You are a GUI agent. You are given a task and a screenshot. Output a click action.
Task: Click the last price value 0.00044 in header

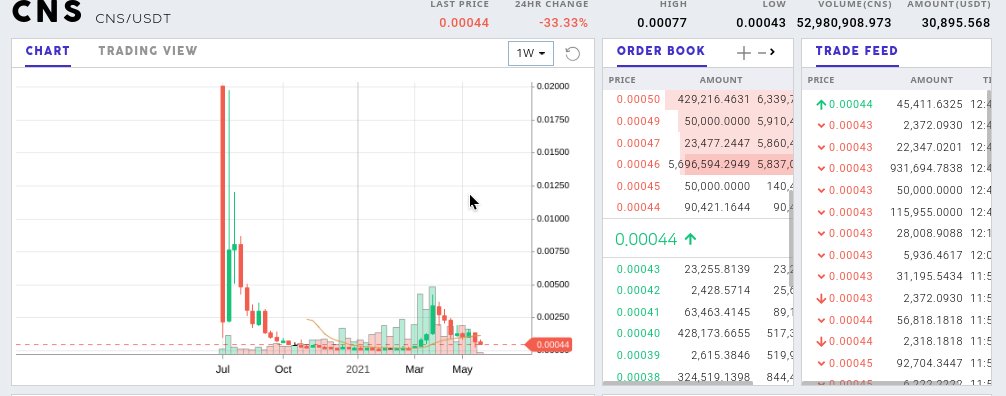coord(464,23)
